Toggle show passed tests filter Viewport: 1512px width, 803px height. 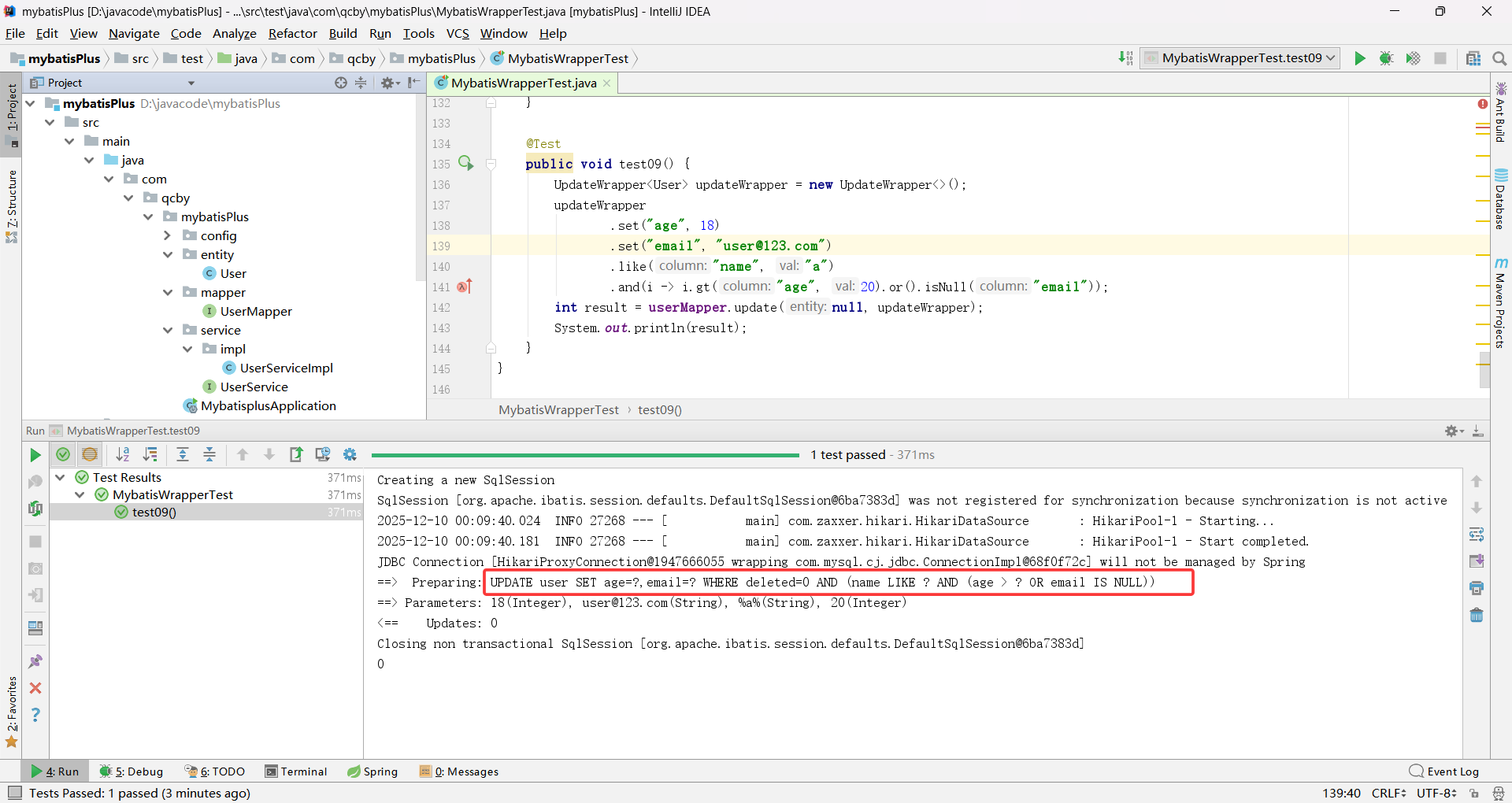coord(63,454)
